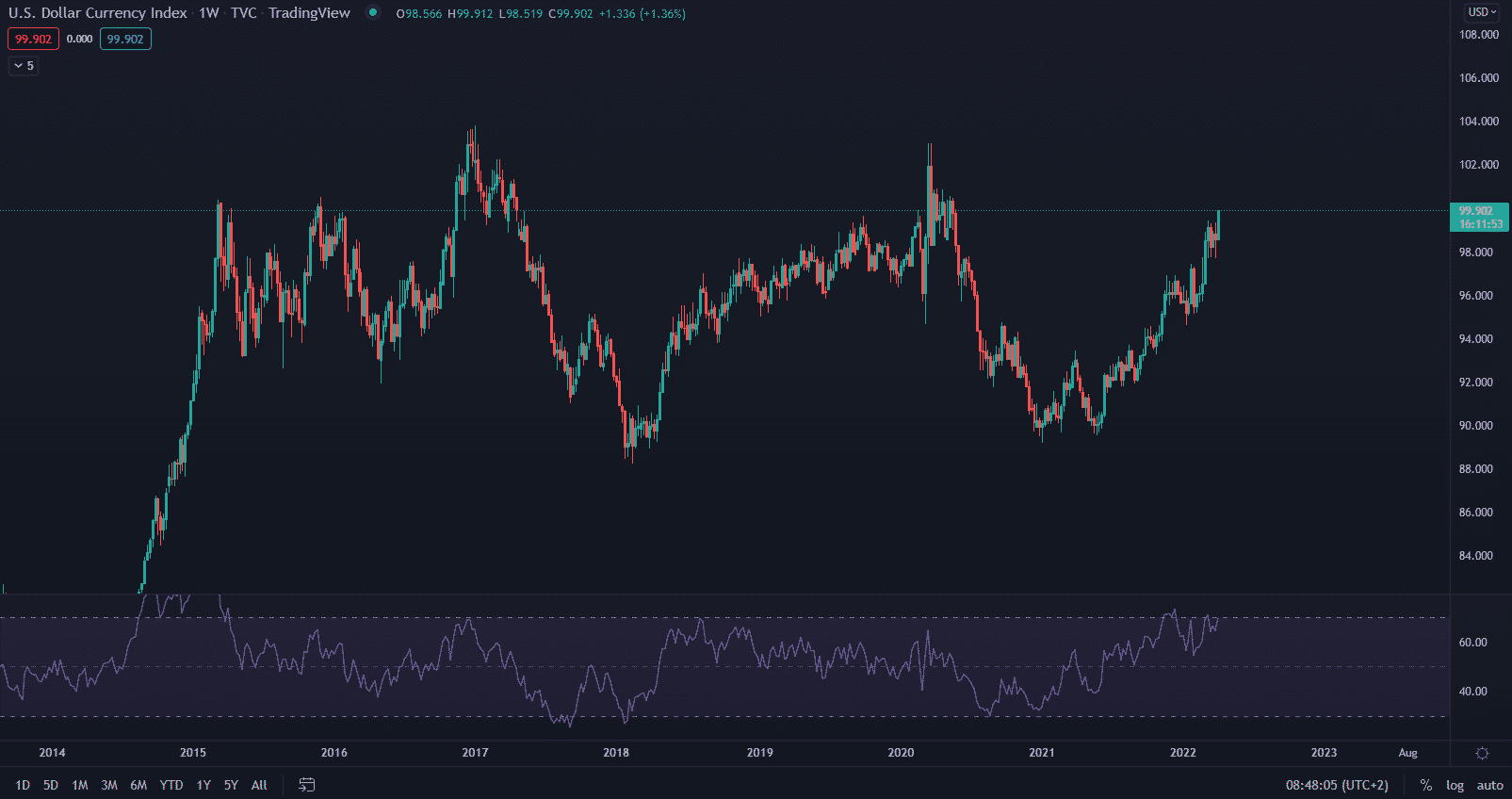Click the red sell price 99.902 button

pyautogui.click(x=33, y=40)
